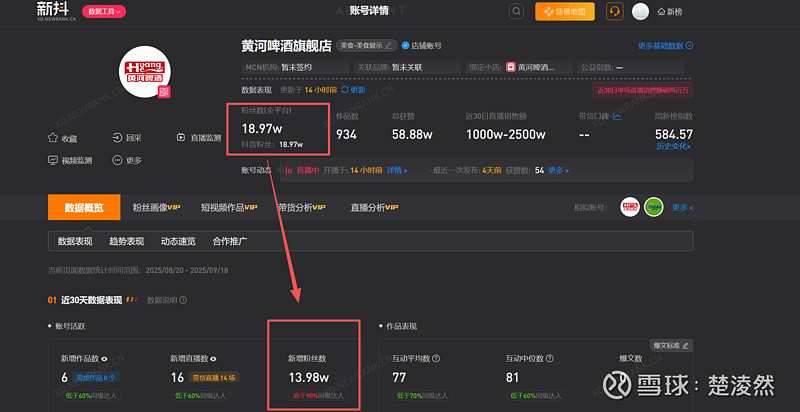Click the search magnifier icon
Screen dimensions: 800x412
[x=516, y=11]
